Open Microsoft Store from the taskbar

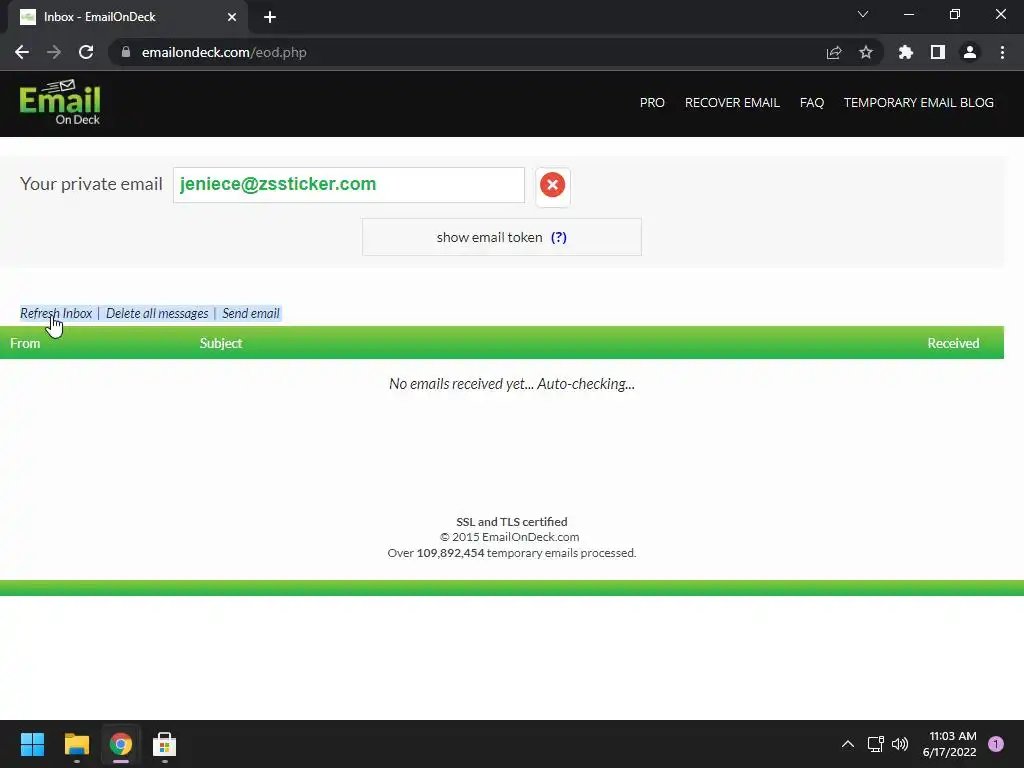tap(165, 744)
